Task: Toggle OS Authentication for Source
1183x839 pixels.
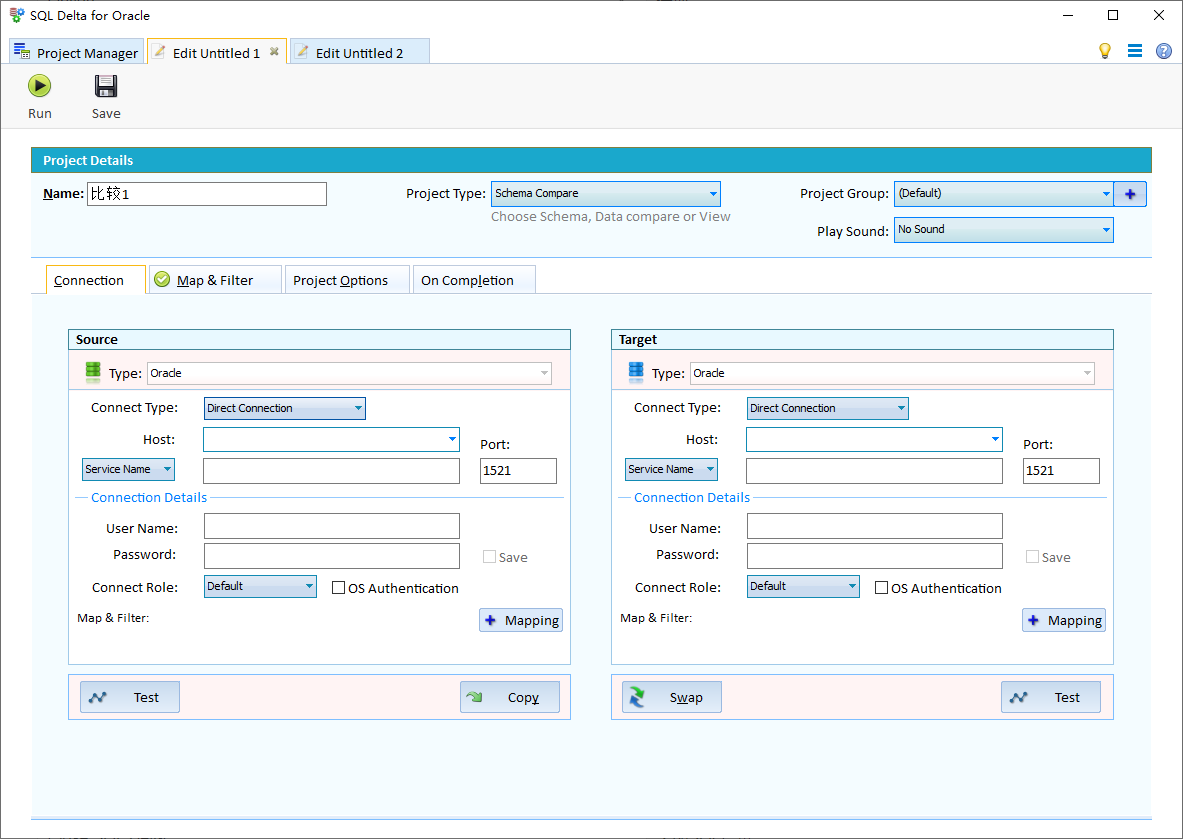Action: tap(339, 588)
